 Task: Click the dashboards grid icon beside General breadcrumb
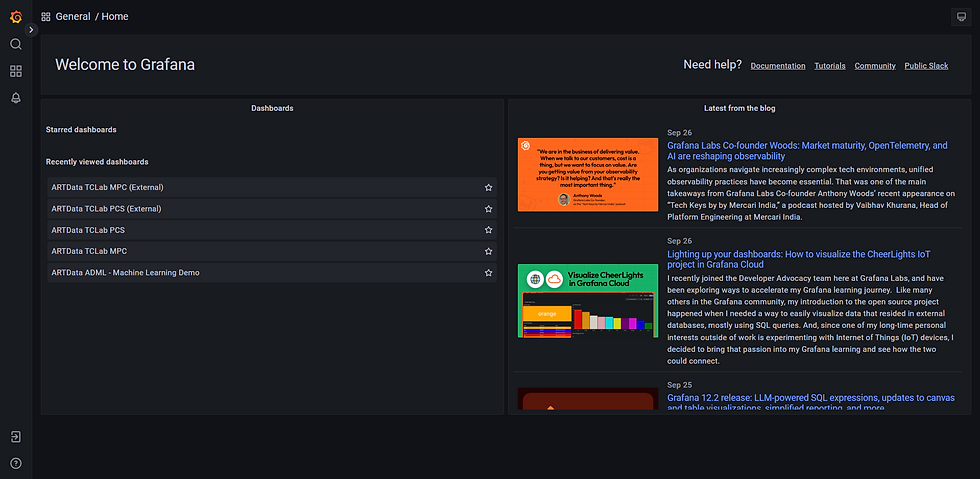click(46, 17)
